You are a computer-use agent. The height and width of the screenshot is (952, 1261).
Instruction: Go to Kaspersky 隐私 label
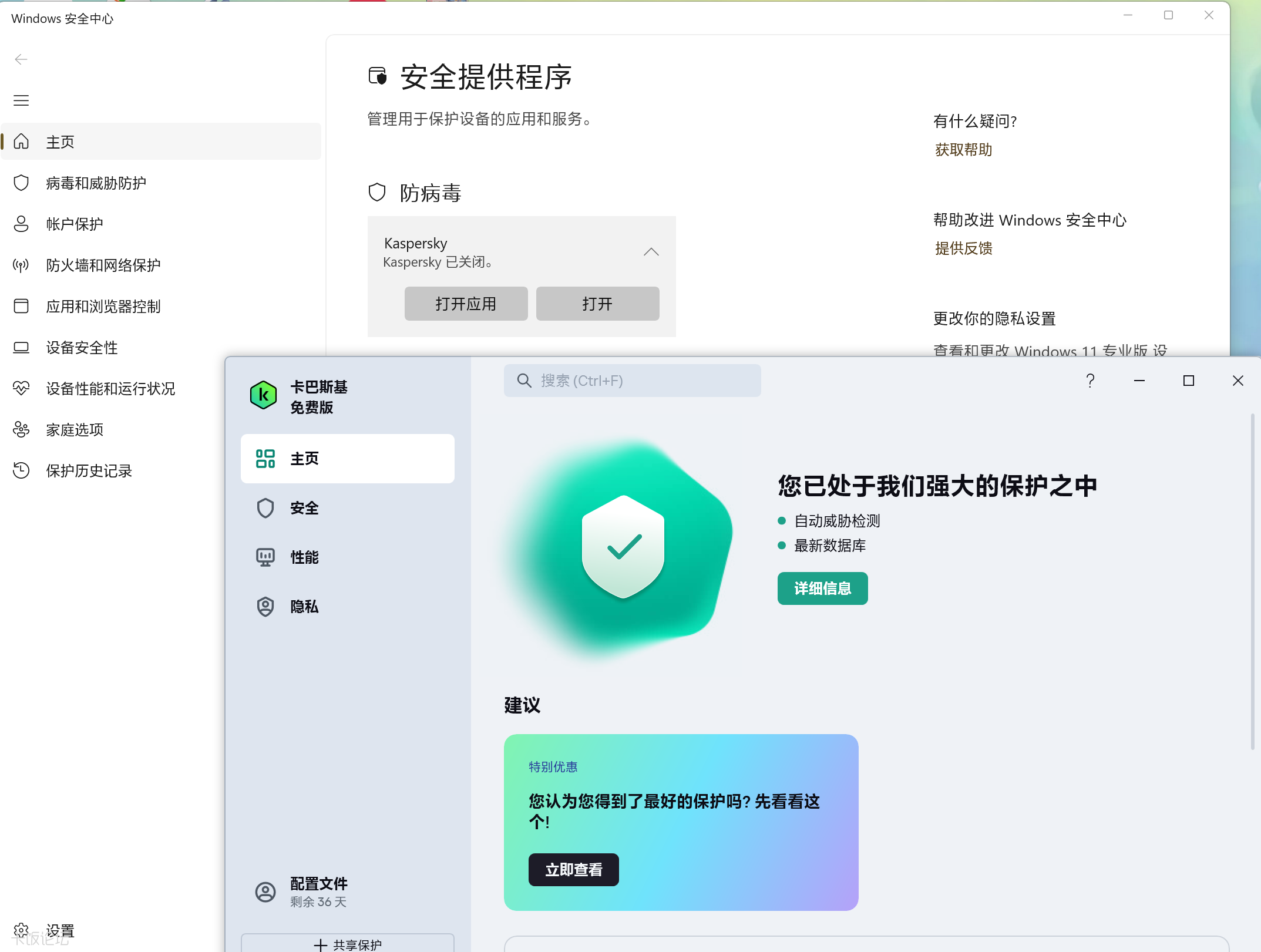[304, 607]
